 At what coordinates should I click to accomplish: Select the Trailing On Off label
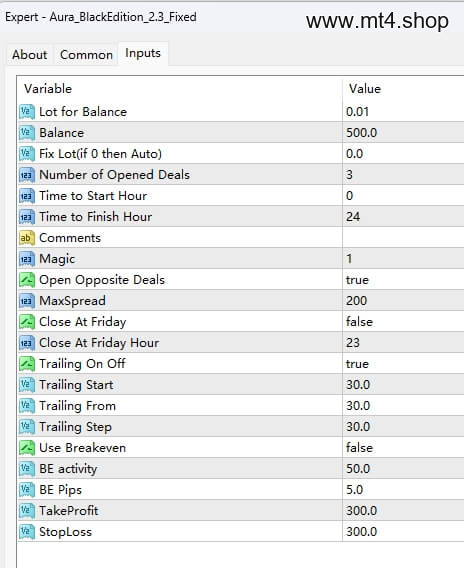(x=82, y=364)
